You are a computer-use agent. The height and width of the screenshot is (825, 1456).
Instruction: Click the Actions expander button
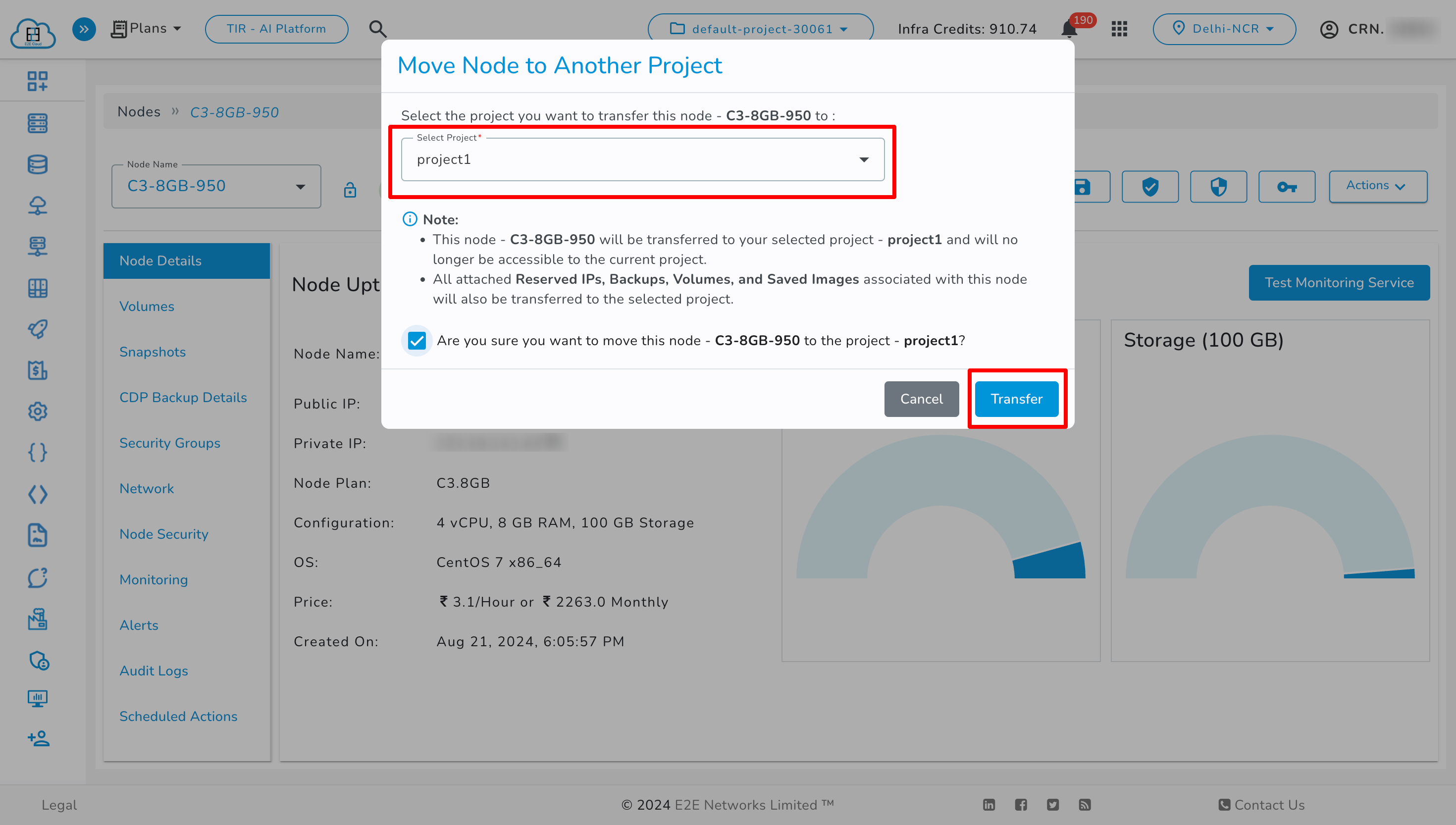tap(1376, 185)
